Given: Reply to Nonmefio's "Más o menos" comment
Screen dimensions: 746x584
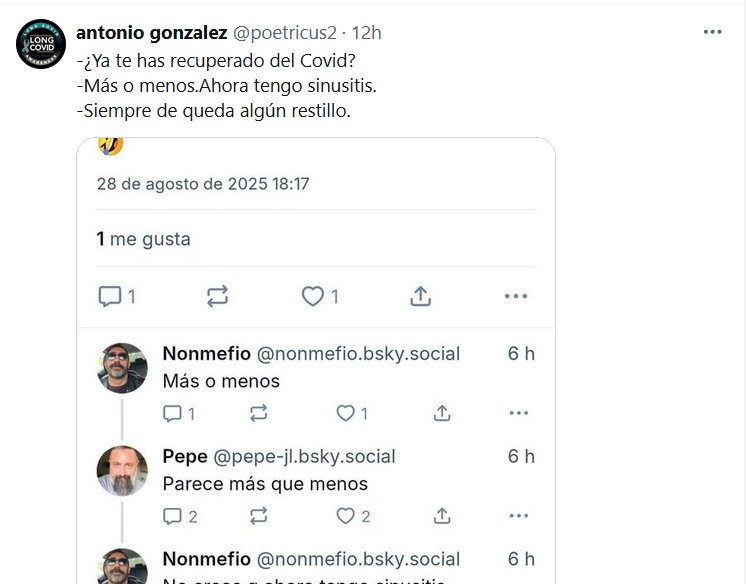Looking at the screenshot, I should [x=173, y=413].
